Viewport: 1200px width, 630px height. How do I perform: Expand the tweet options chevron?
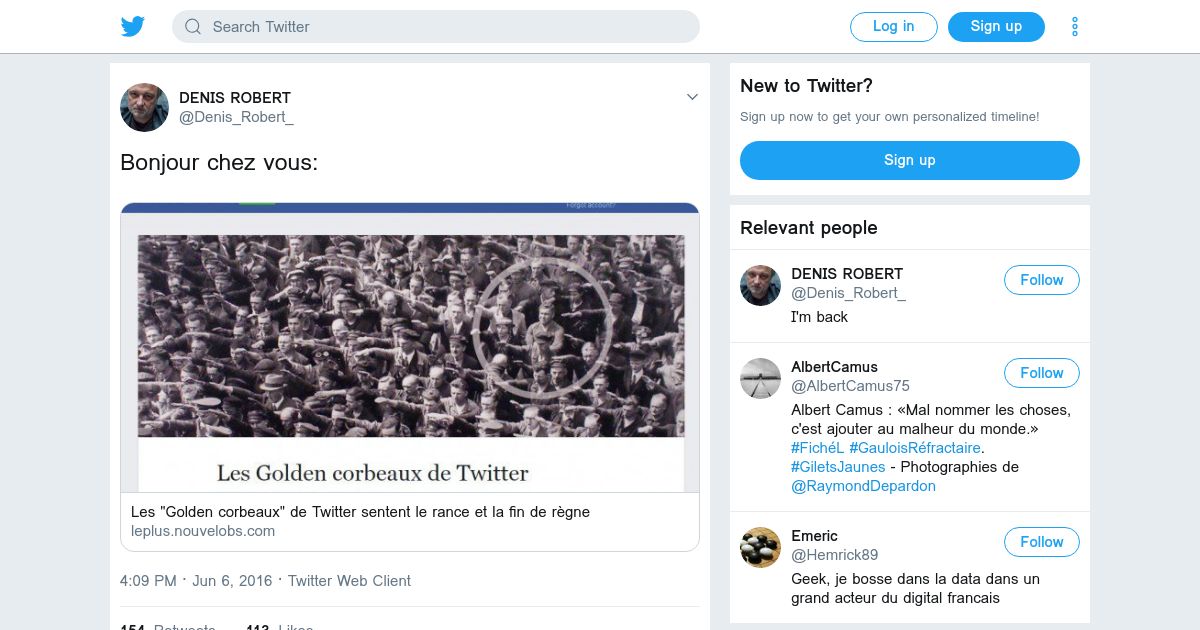tap(692, 97)
